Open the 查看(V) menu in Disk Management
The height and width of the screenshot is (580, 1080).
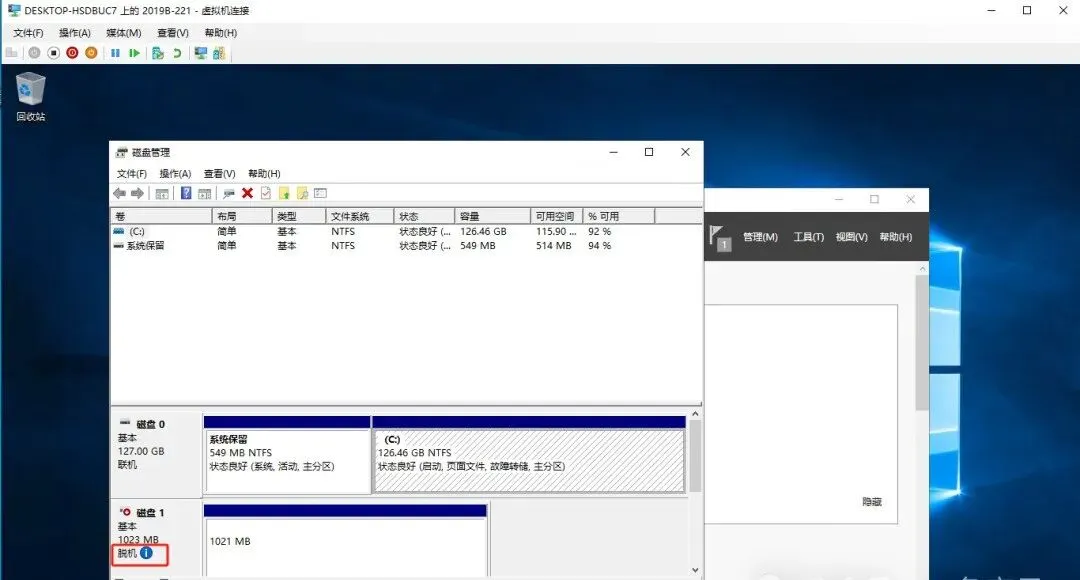(218, 173)
